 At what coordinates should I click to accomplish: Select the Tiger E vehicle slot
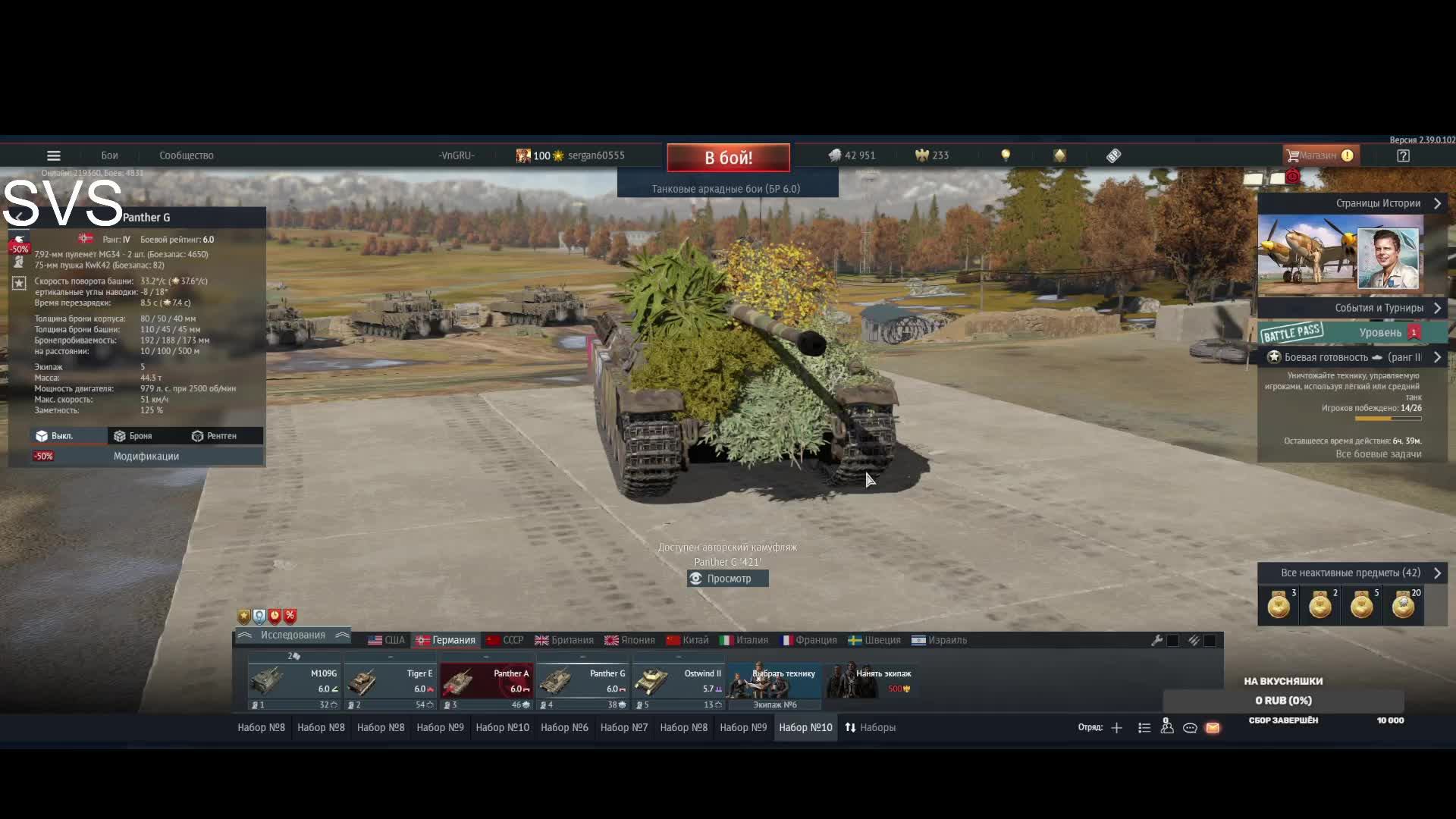click(390, 681)
